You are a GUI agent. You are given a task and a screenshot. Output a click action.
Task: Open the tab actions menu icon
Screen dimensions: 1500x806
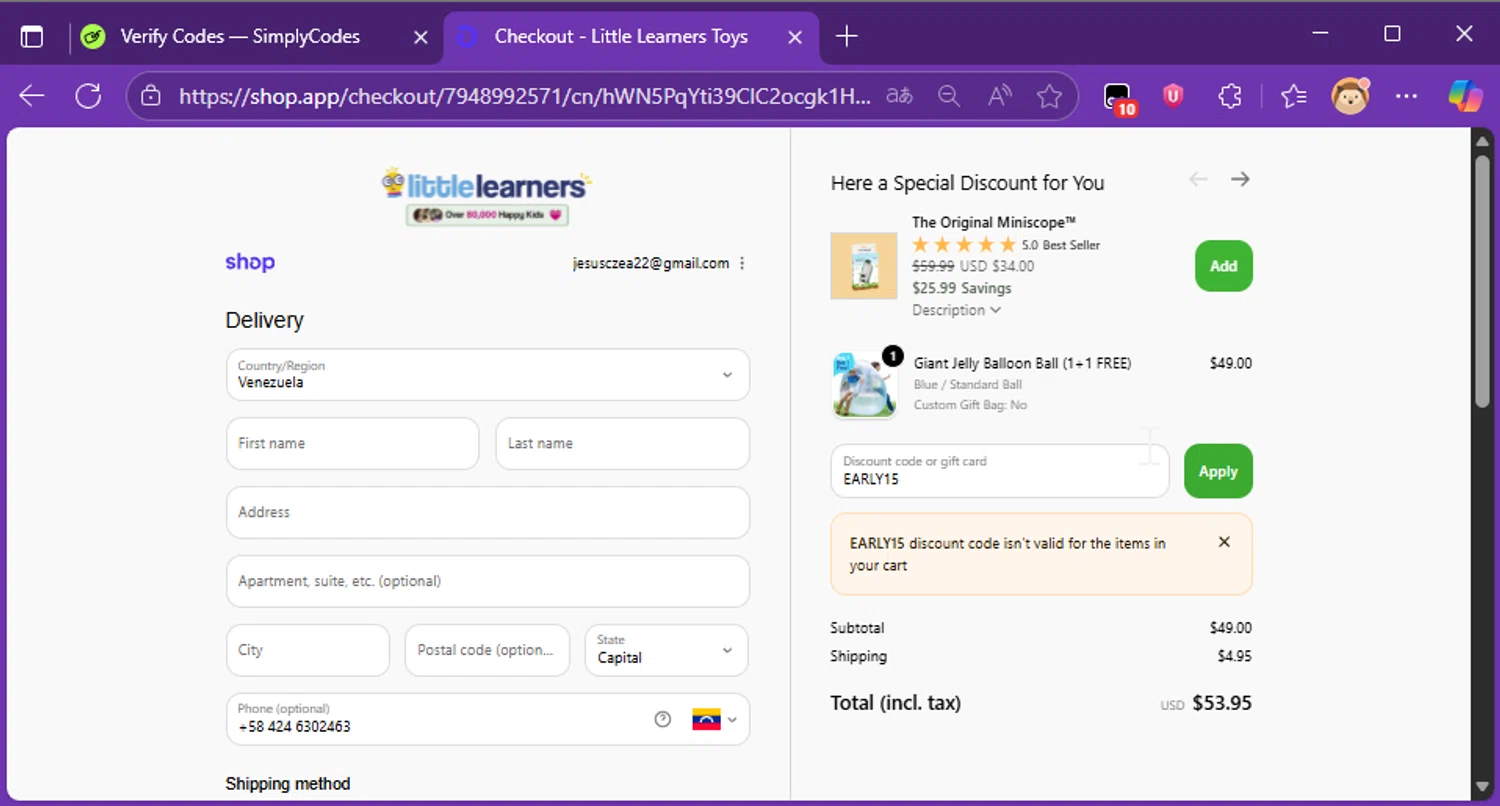click(32, 37)
